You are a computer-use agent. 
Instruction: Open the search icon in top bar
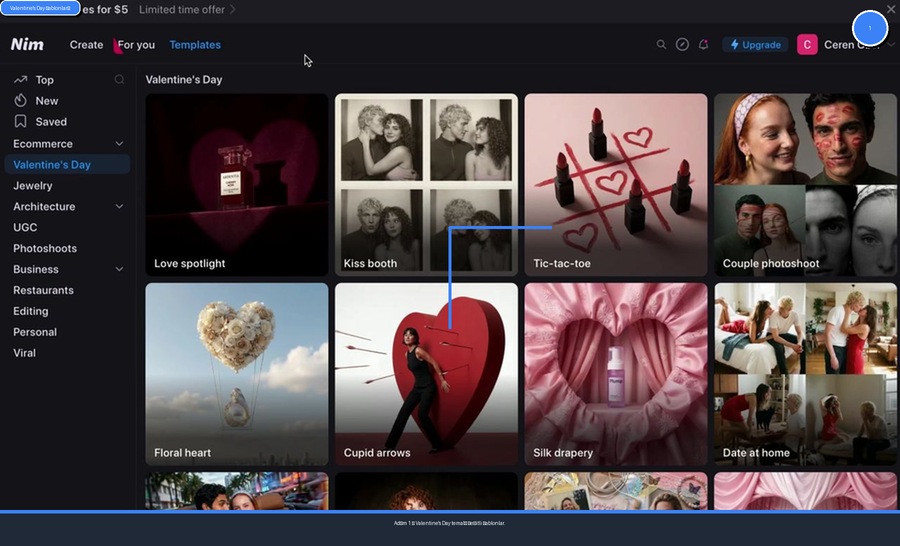tap(661, 44)
